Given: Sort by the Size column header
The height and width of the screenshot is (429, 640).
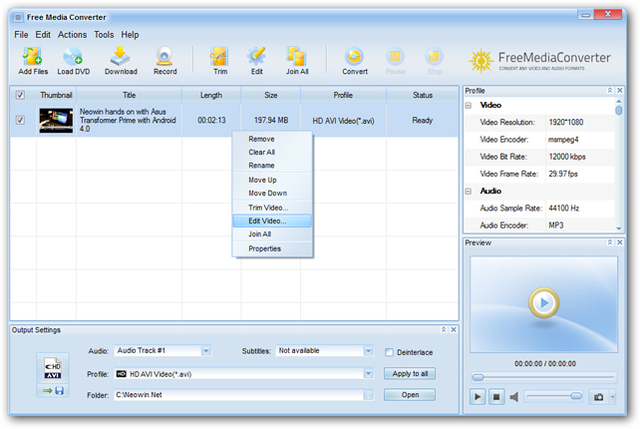Looking at the screenshot, I should coord(271,95).
